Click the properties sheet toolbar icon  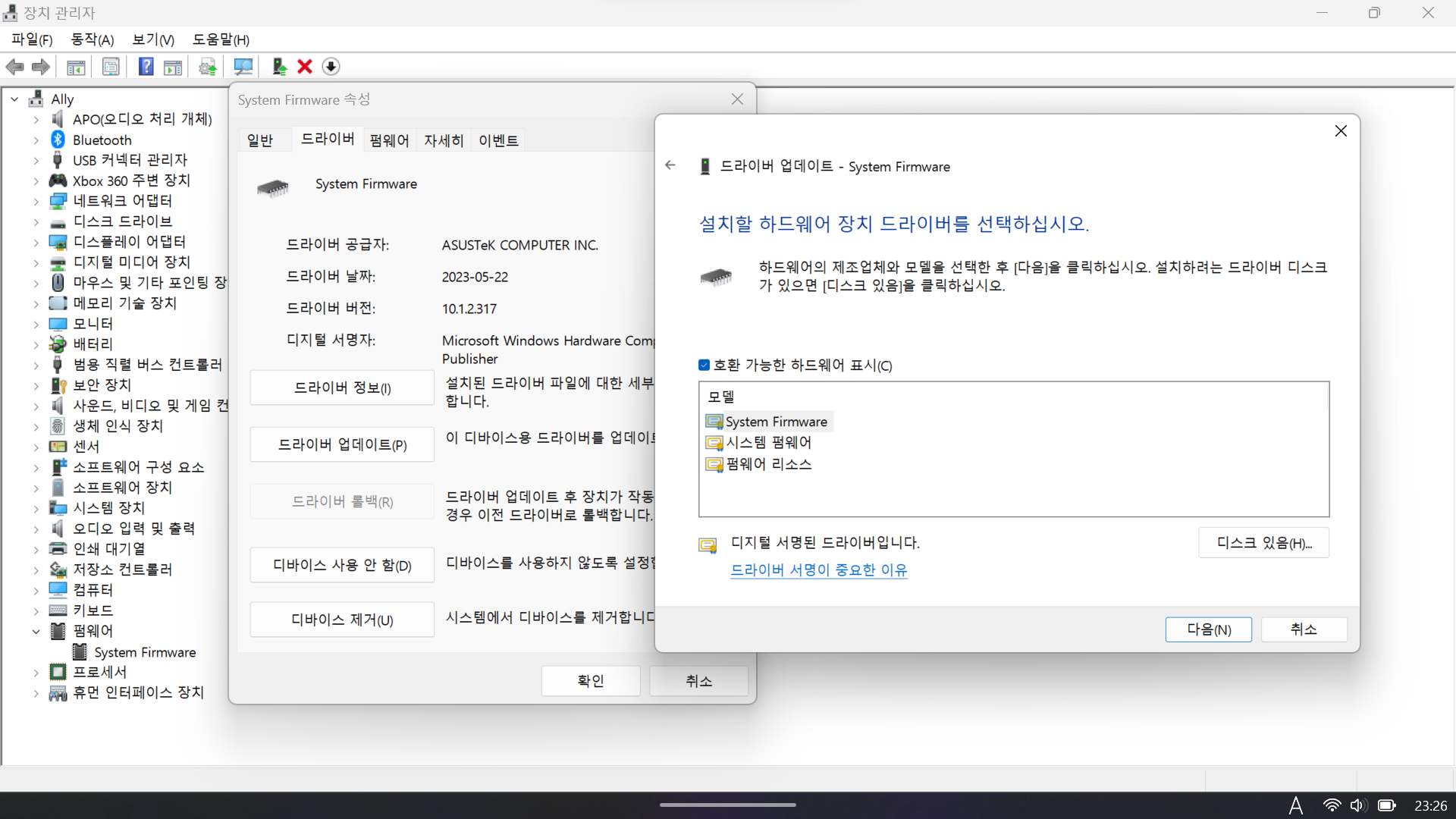(111, 67)
